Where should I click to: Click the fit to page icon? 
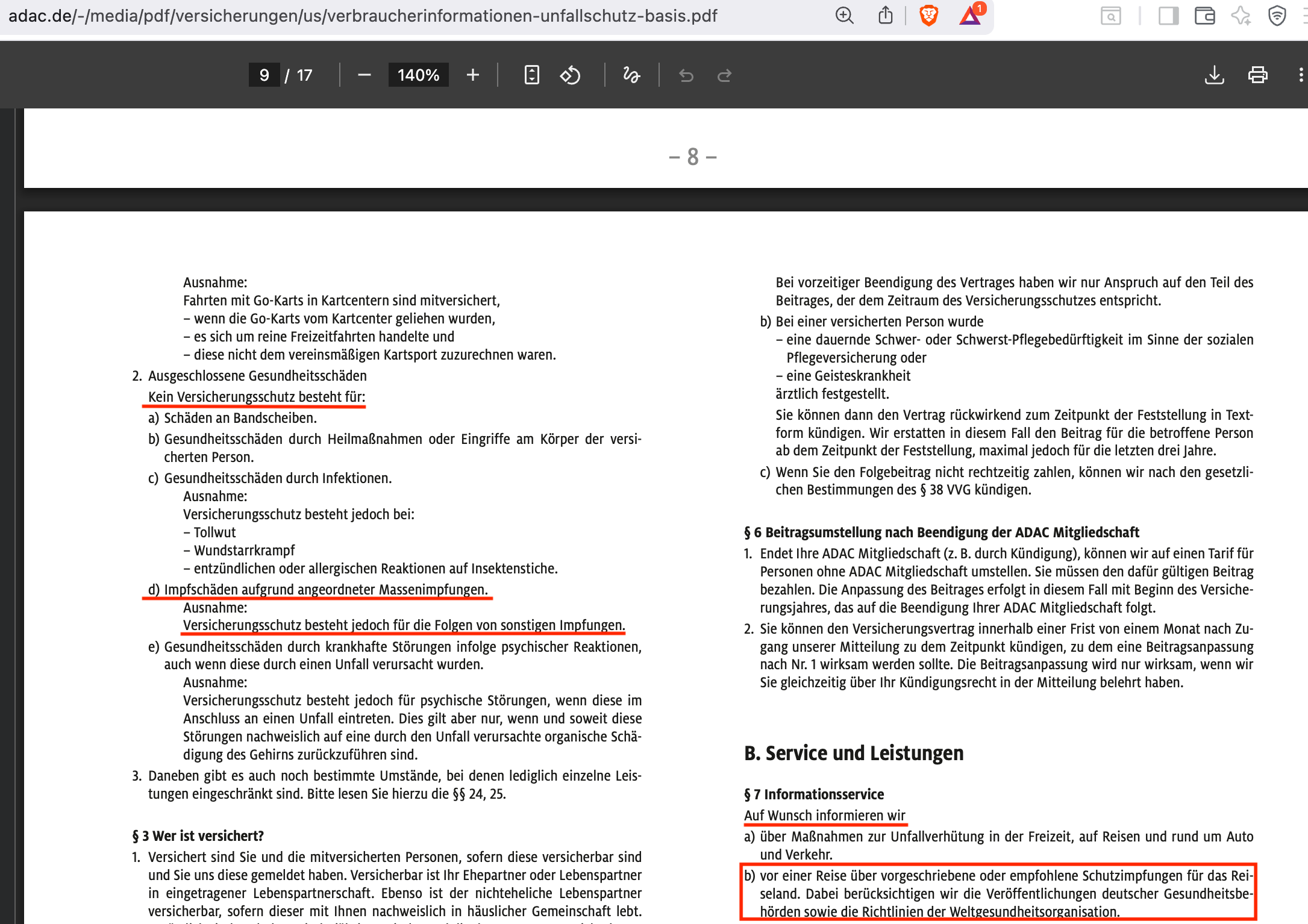point(531,75)
